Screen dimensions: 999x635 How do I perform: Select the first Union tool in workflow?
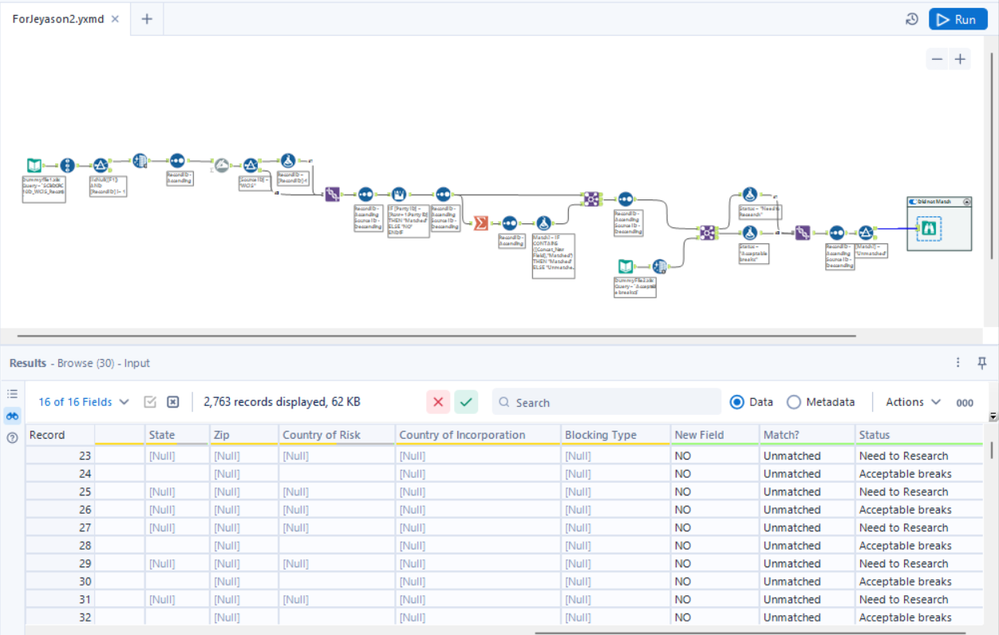coord(332,194)
